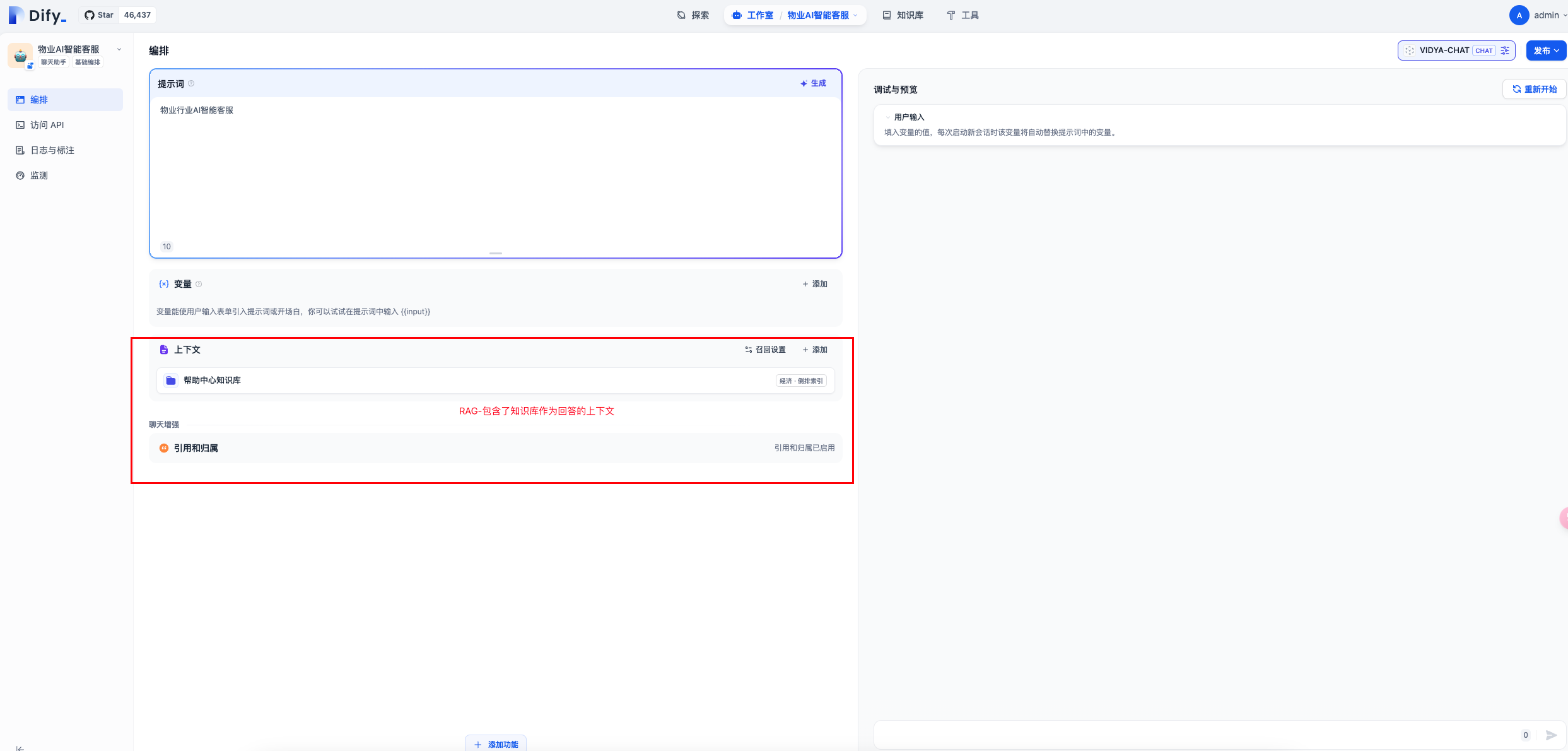Open 访问 API in the sidebar
This screenshot has height=751, width=1568.
[x=65, y=125]
